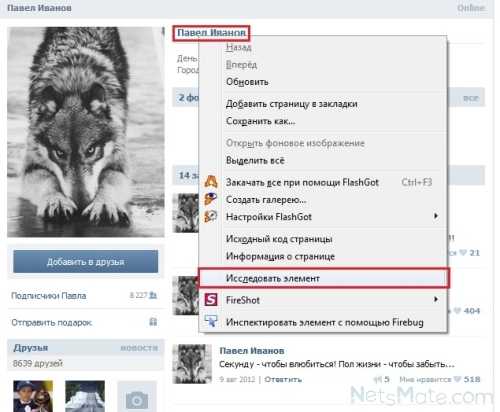This screenshot has height=412, width=500.
Task: Click the Ответить link under the post
Action: pos(283,379)
